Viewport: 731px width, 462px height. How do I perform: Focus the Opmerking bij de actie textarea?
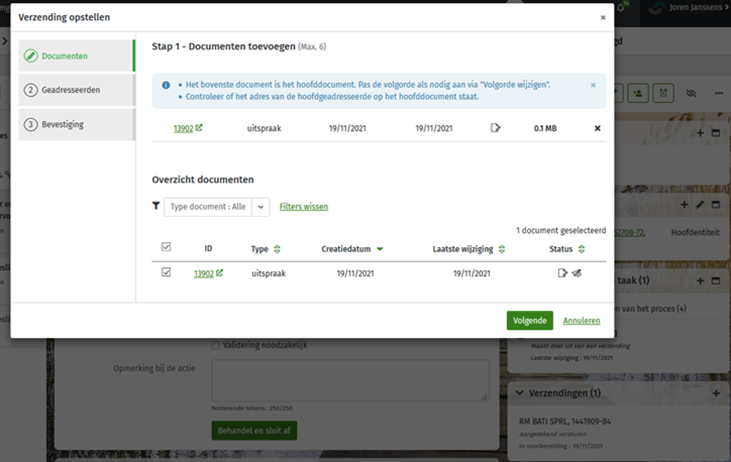coord(350,380)
